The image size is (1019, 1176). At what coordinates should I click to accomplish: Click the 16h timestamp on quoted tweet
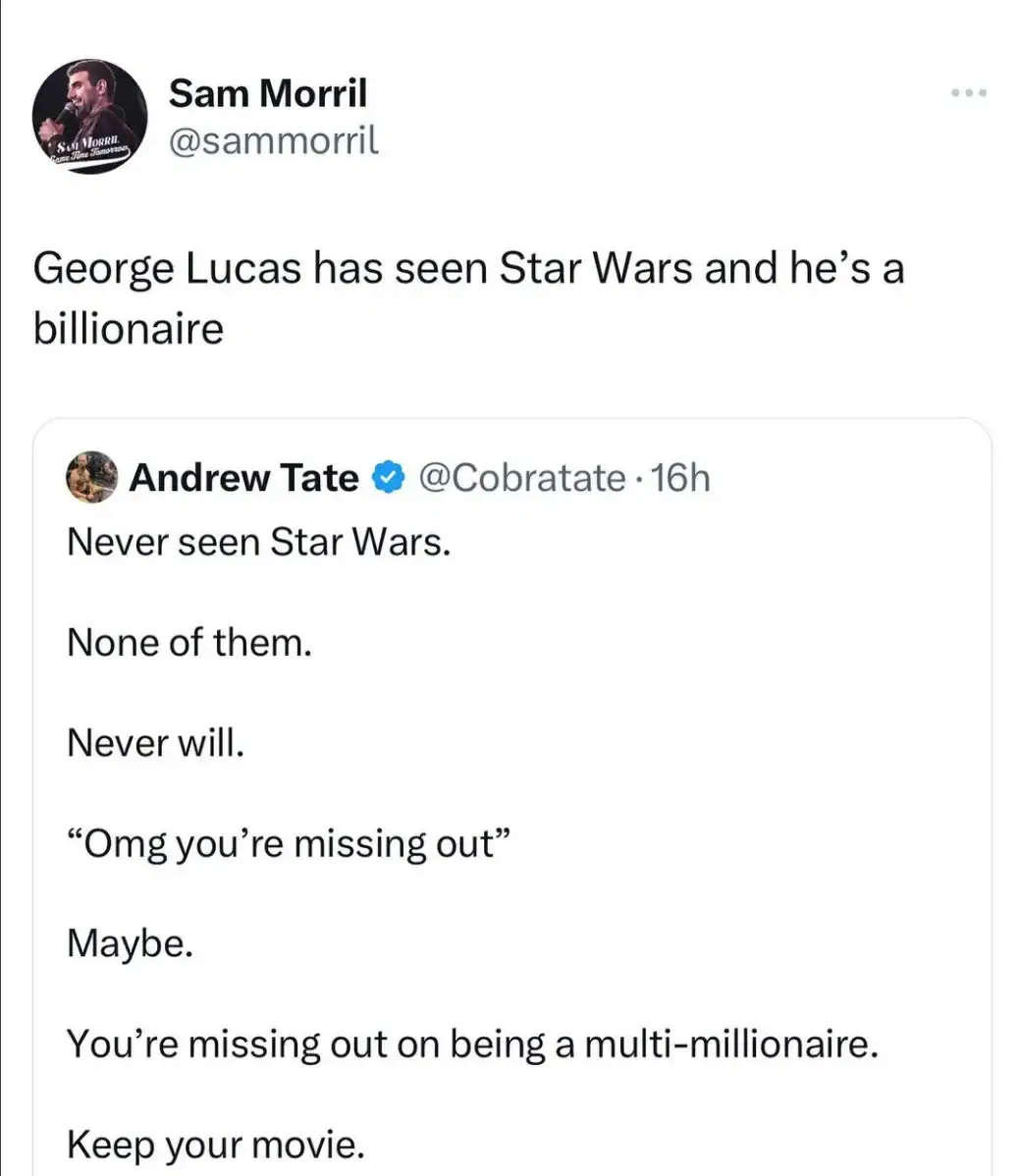(x=680, y=478)
